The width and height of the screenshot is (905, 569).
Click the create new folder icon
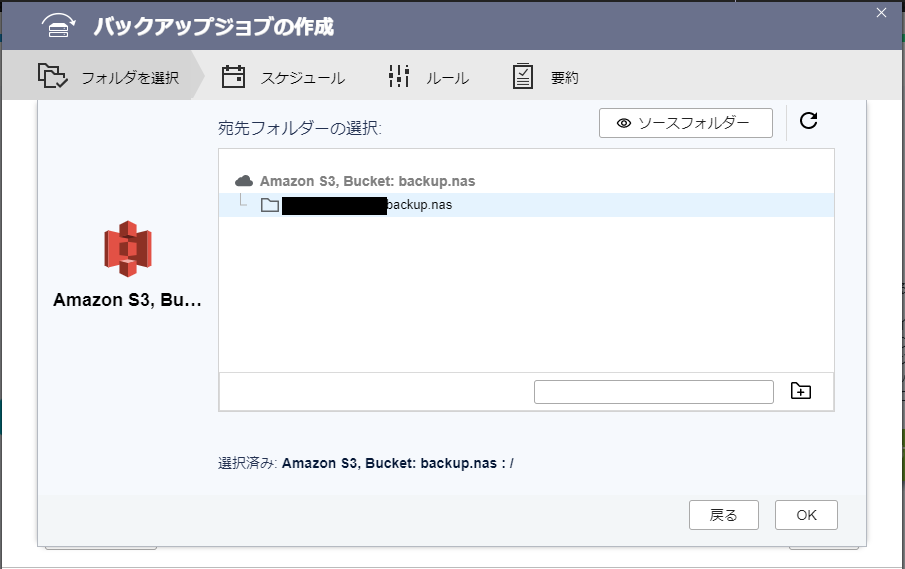point(801,391)
